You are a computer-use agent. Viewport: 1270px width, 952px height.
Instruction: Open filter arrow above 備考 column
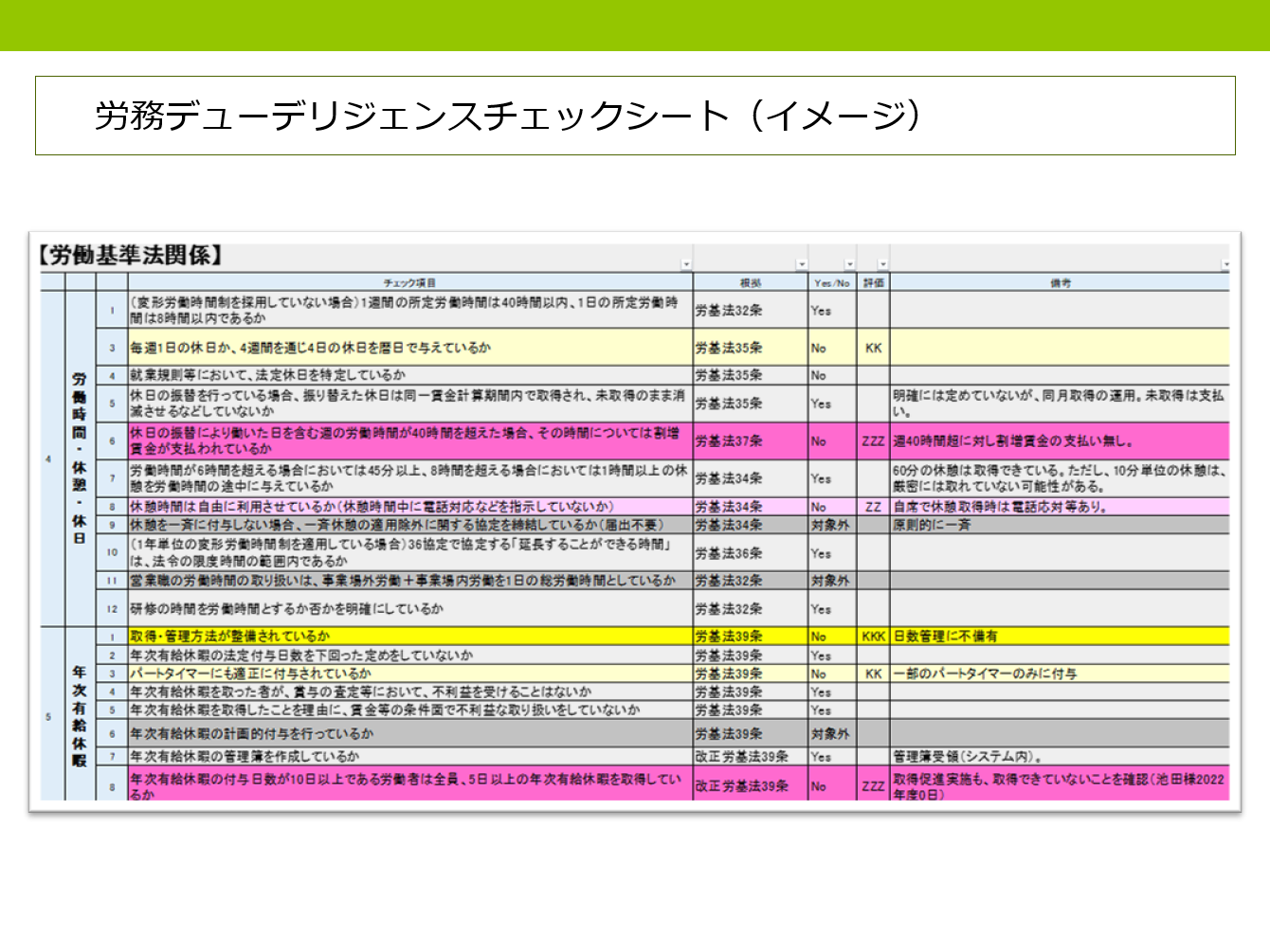pos(1225,265)
